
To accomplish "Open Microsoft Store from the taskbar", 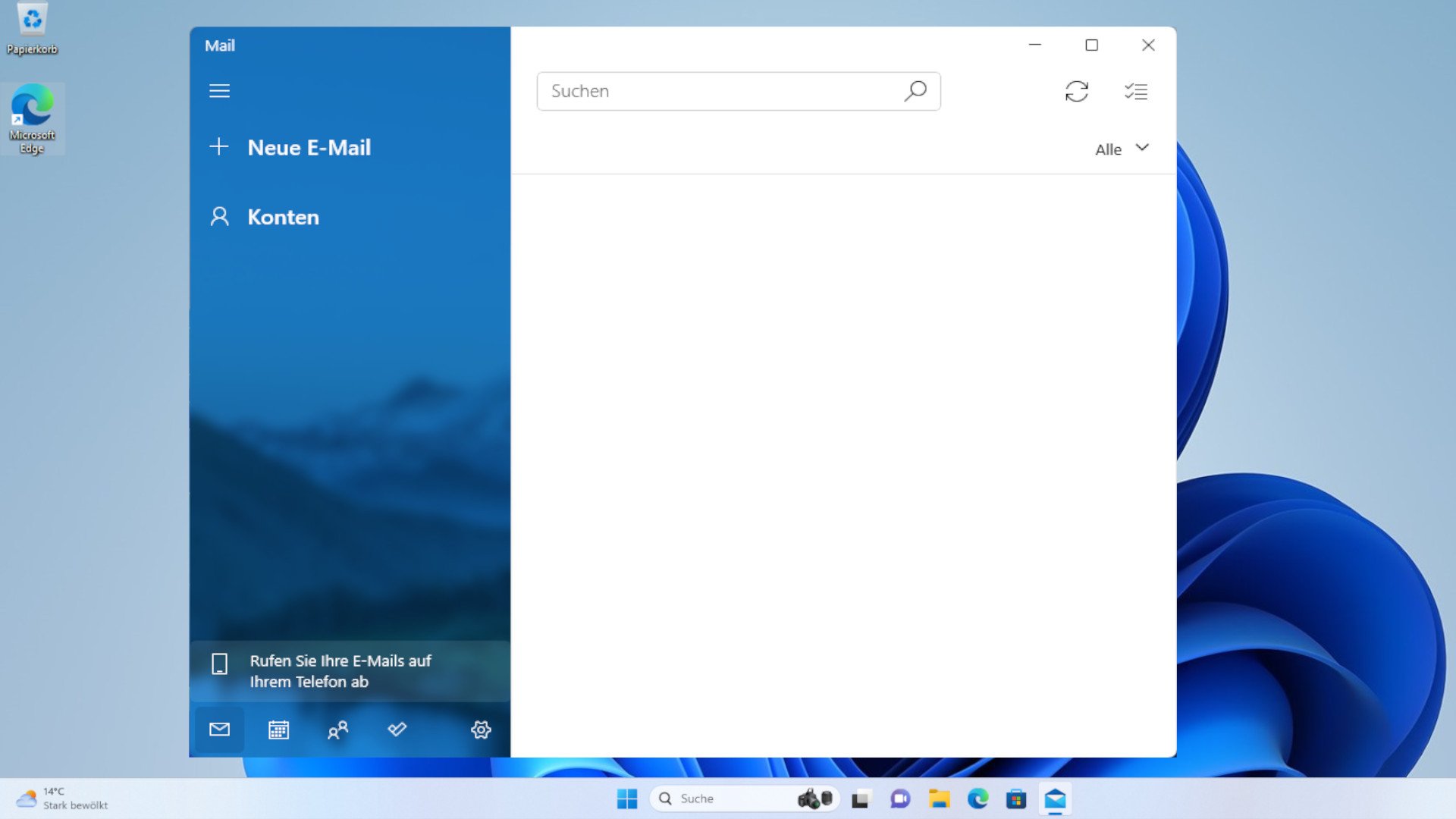I will coord(1016,799).
